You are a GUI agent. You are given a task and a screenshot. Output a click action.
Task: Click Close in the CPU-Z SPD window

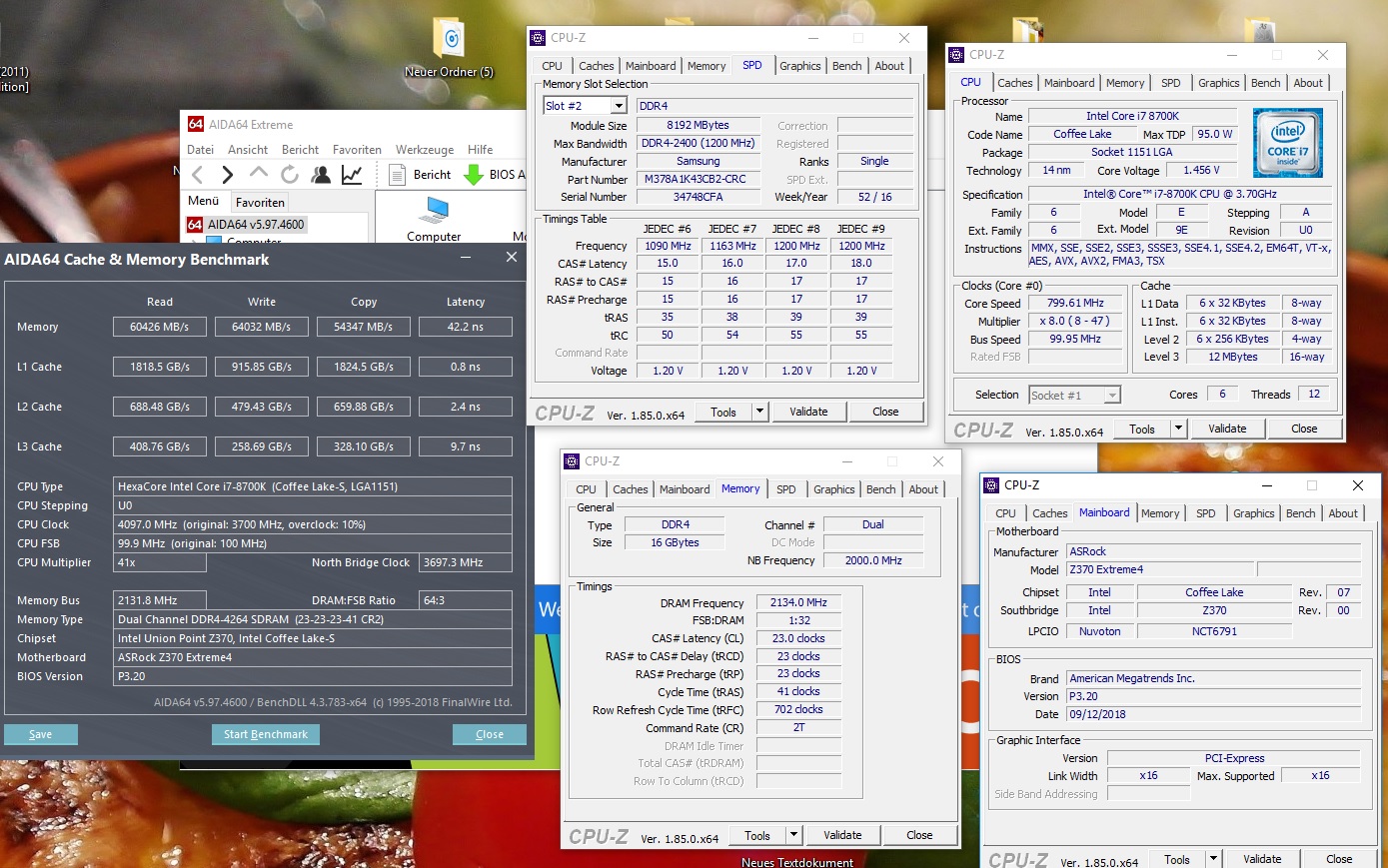[885, 412]
